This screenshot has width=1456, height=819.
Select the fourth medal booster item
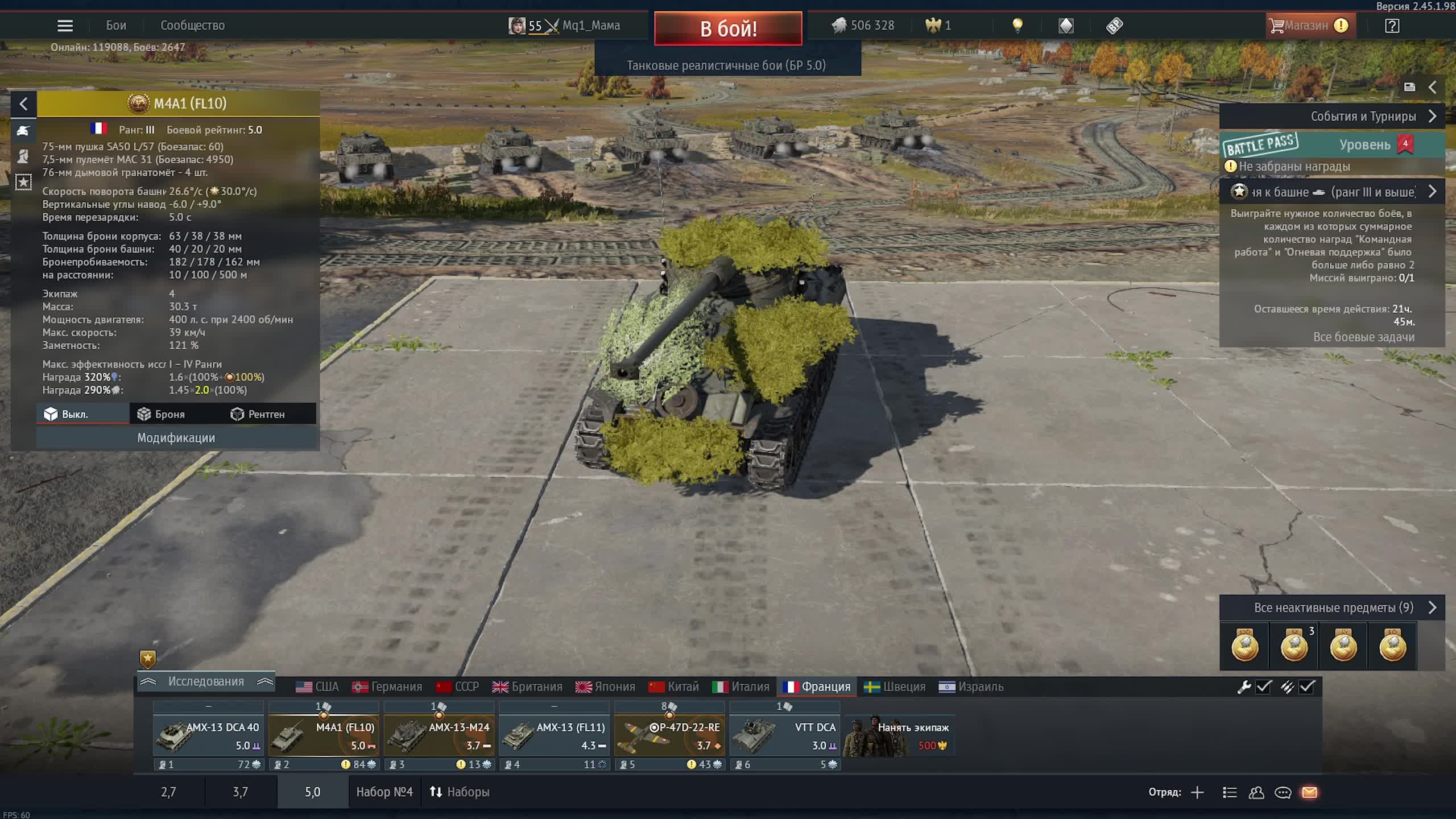(1392, 646)
